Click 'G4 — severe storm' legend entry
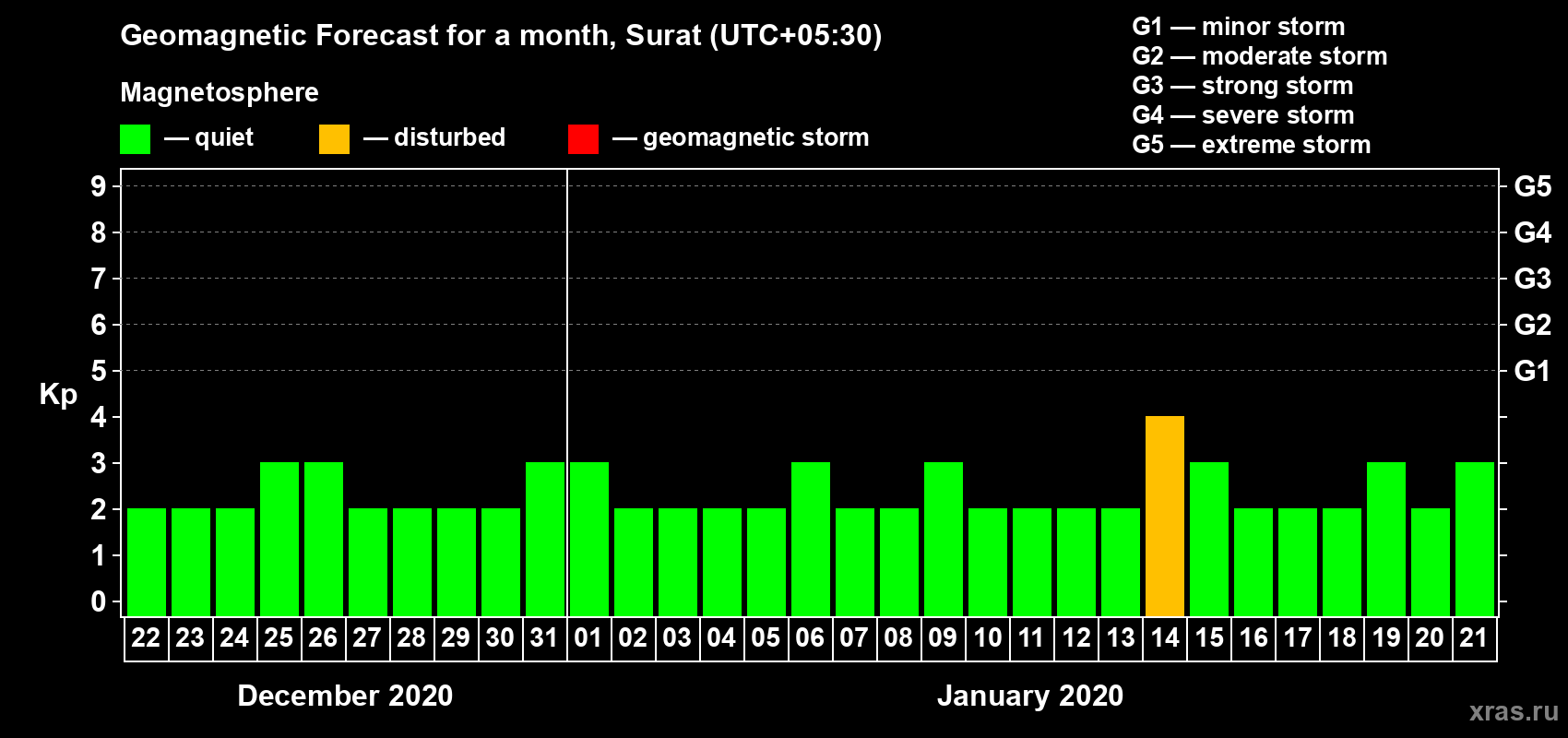Image resolution: width=1568 pixels, height=738 pixels. click(1243, 115)
